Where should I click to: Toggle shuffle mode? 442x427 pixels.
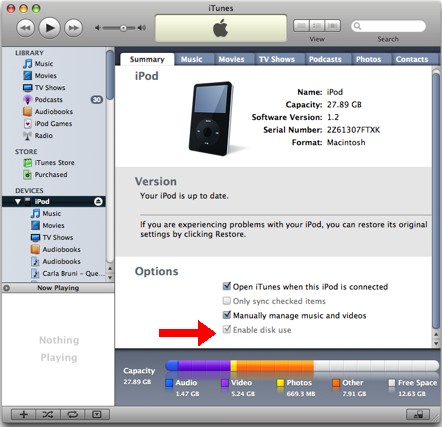coord(48,414)
